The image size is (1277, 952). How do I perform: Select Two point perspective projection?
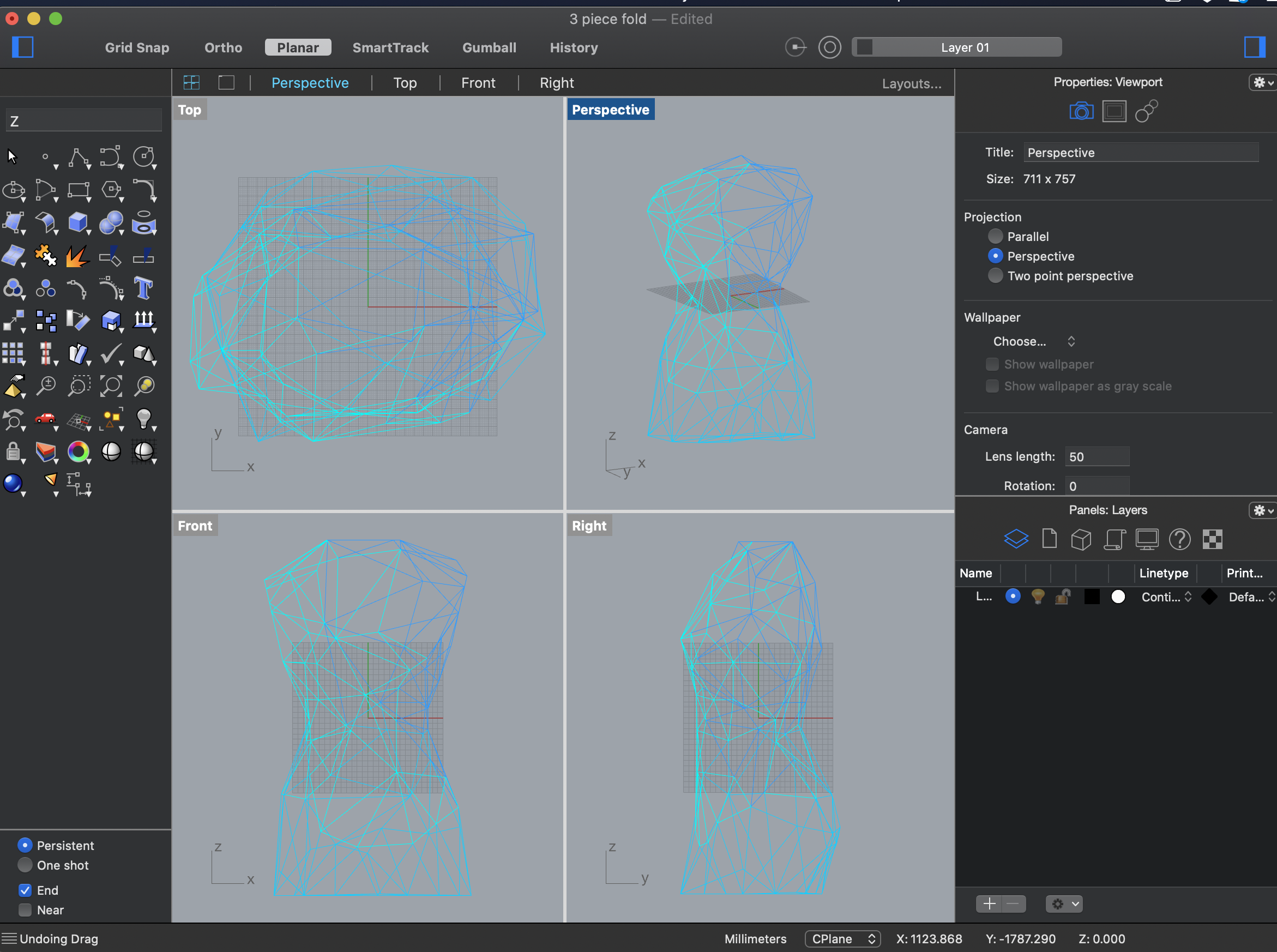tap(995, 275)
